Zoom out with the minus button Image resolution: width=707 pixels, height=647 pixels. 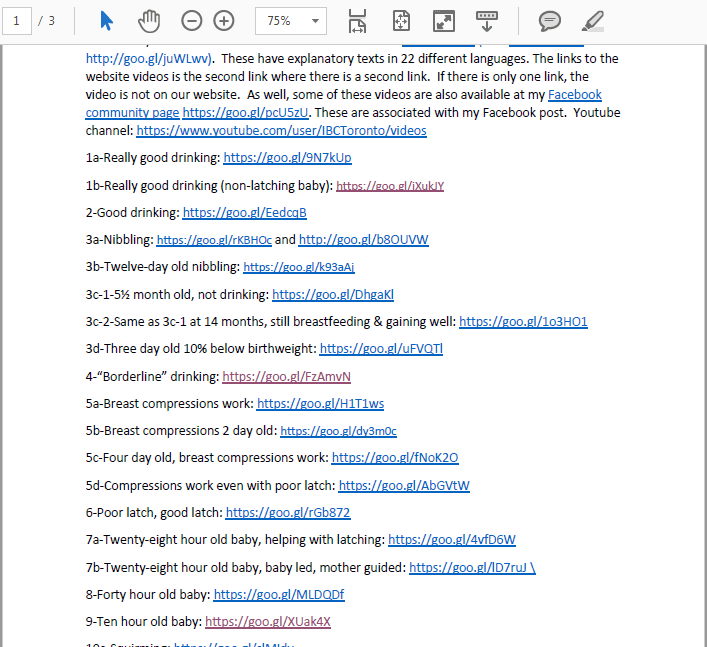point(192,21)
